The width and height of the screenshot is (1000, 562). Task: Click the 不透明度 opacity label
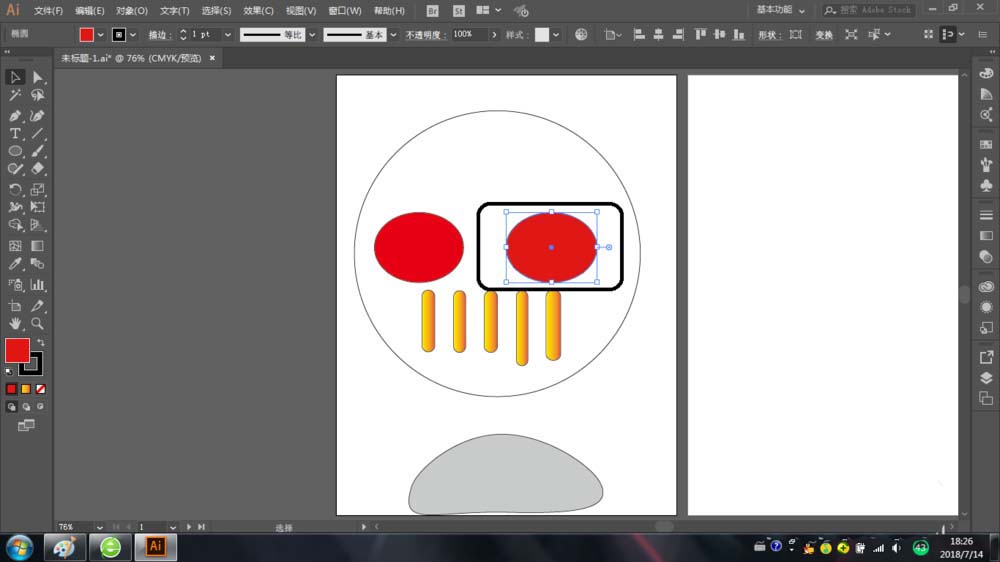pyautogui.click(x=425, y=34)
